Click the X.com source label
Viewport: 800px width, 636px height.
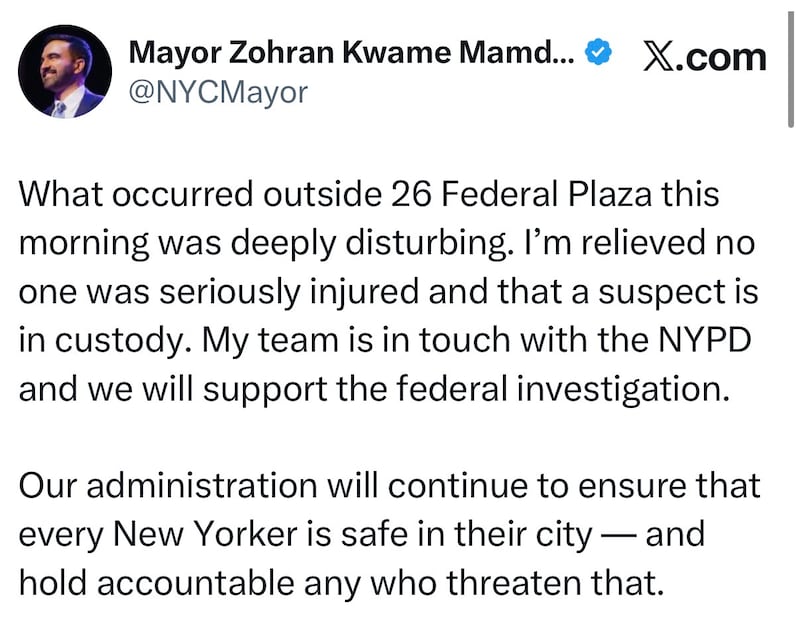click(x=705, y=57)
